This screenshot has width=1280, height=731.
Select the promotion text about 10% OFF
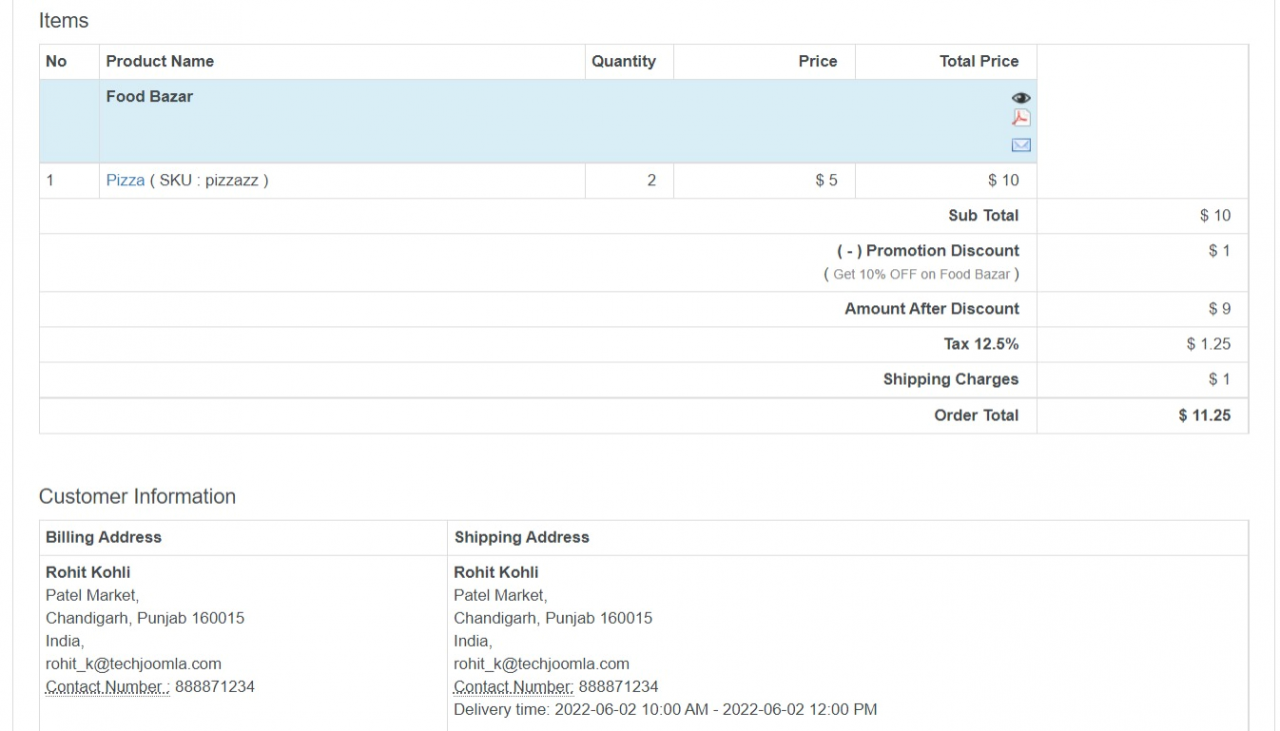(921, 275)
